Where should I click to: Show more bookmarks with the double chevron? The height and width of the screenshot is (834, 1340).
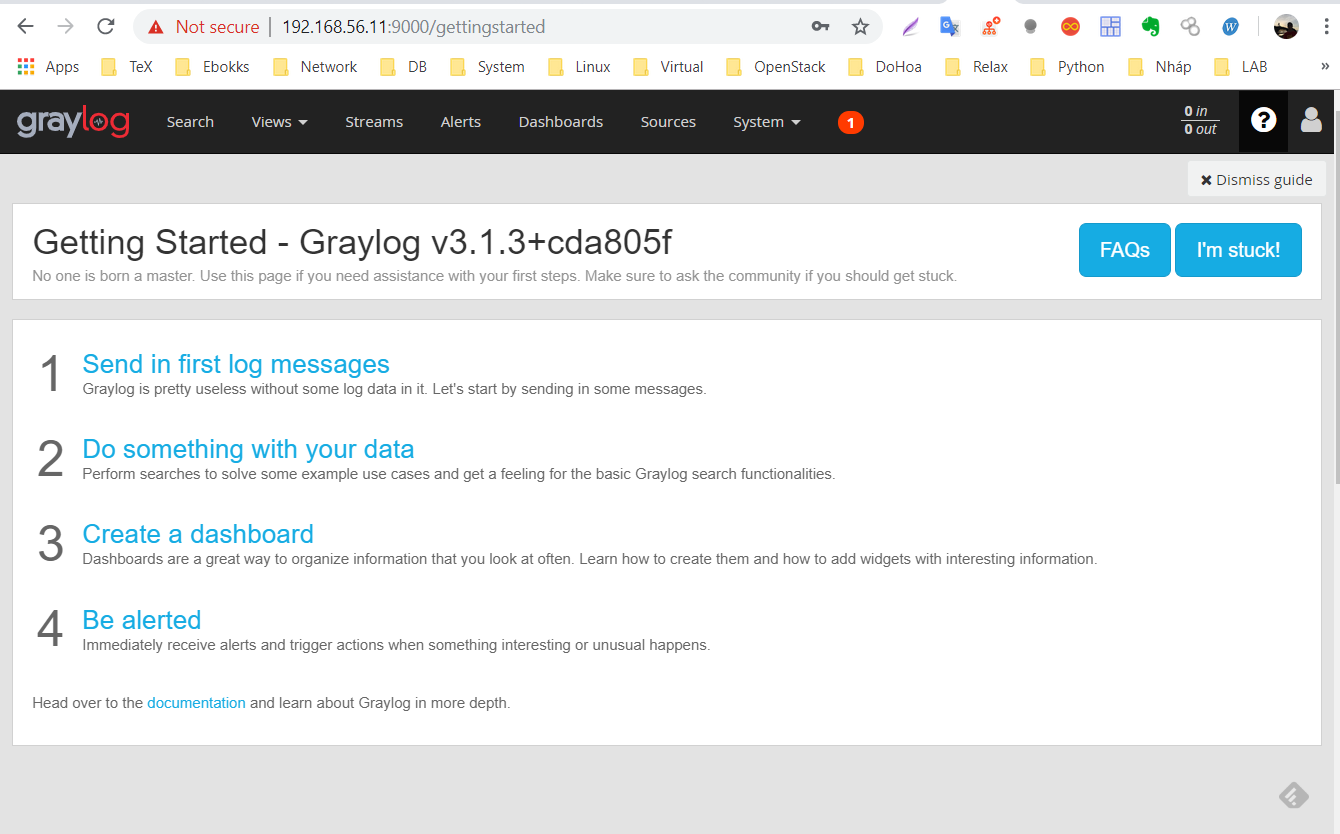1325,67
